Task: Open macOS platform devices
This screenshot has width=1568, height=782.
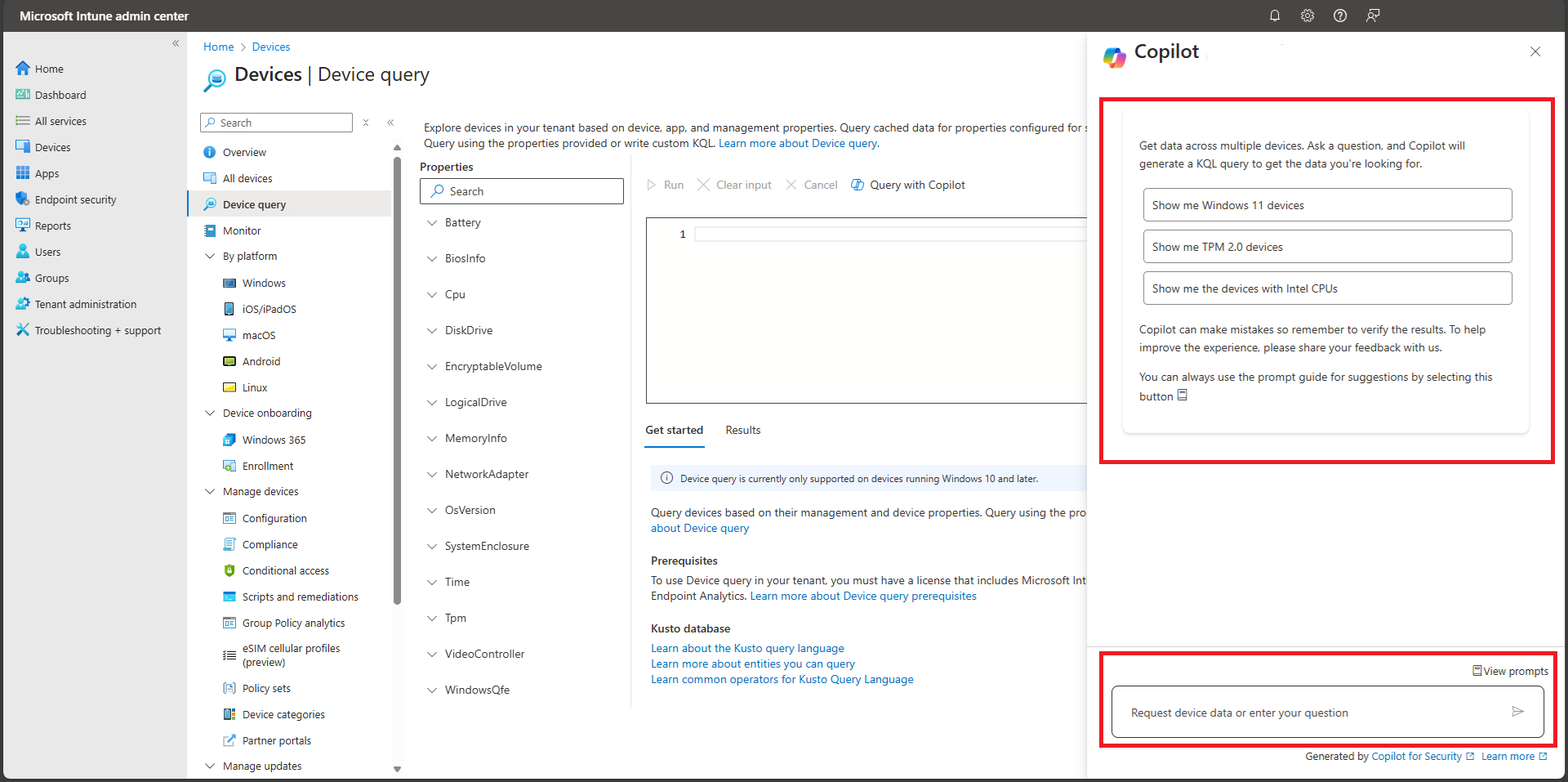Action: coord(259,335)
